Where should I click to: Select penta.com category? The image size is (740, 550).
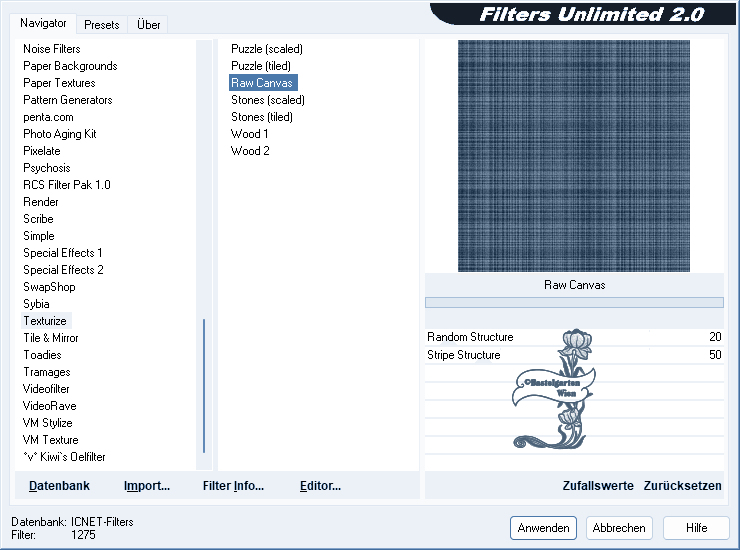click(48, 117)
